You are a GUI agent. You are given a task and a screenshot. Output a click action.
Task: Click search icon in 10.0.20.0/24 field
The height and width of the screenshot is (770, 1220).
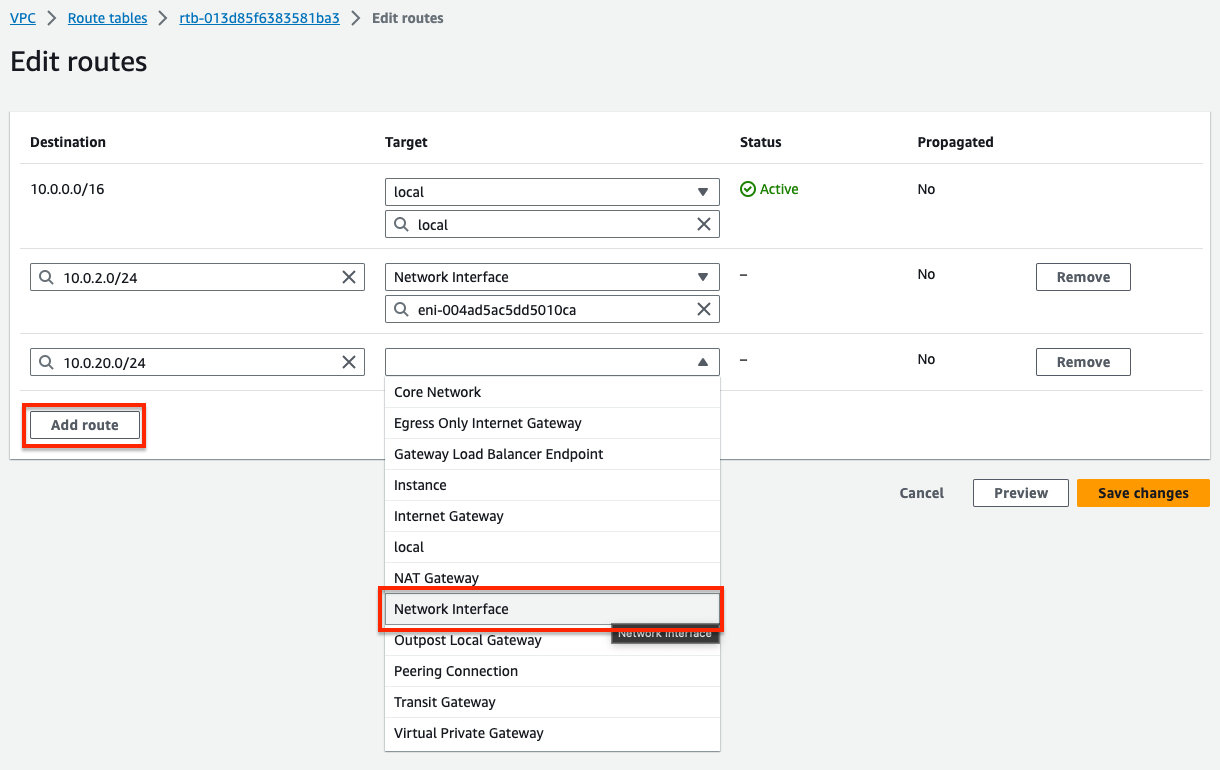[46, 362]
